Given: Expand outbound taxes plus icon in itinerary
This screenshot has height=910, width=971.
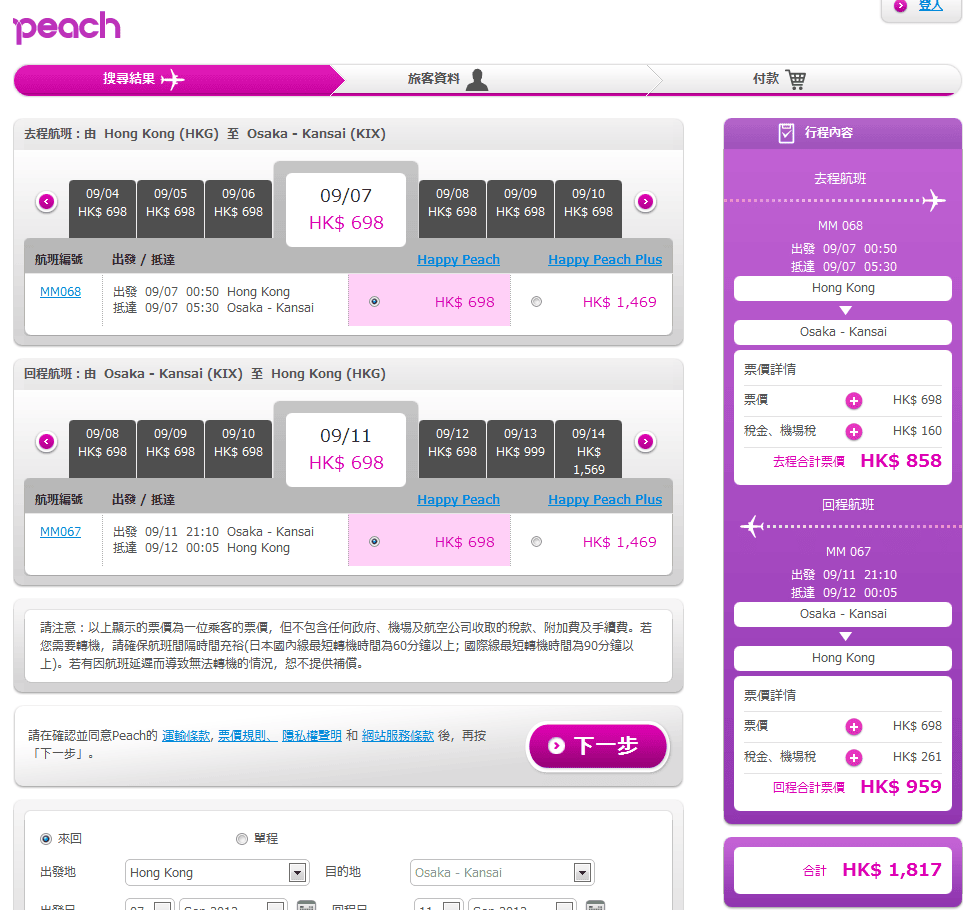Looking at the screenshot, I should click(853, 432).
